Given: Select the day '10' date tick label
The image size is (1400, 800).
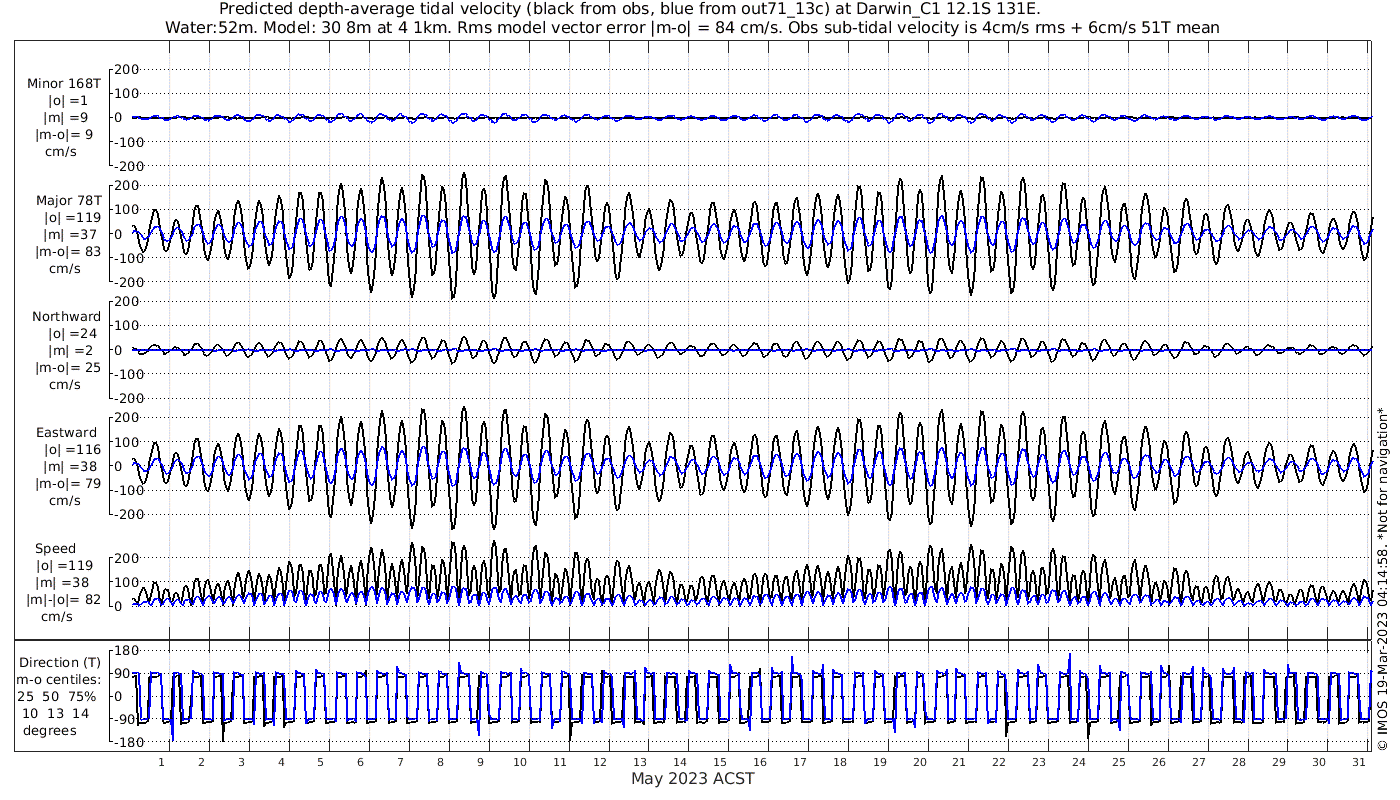Looking at the screenshot, I should 520,762.
